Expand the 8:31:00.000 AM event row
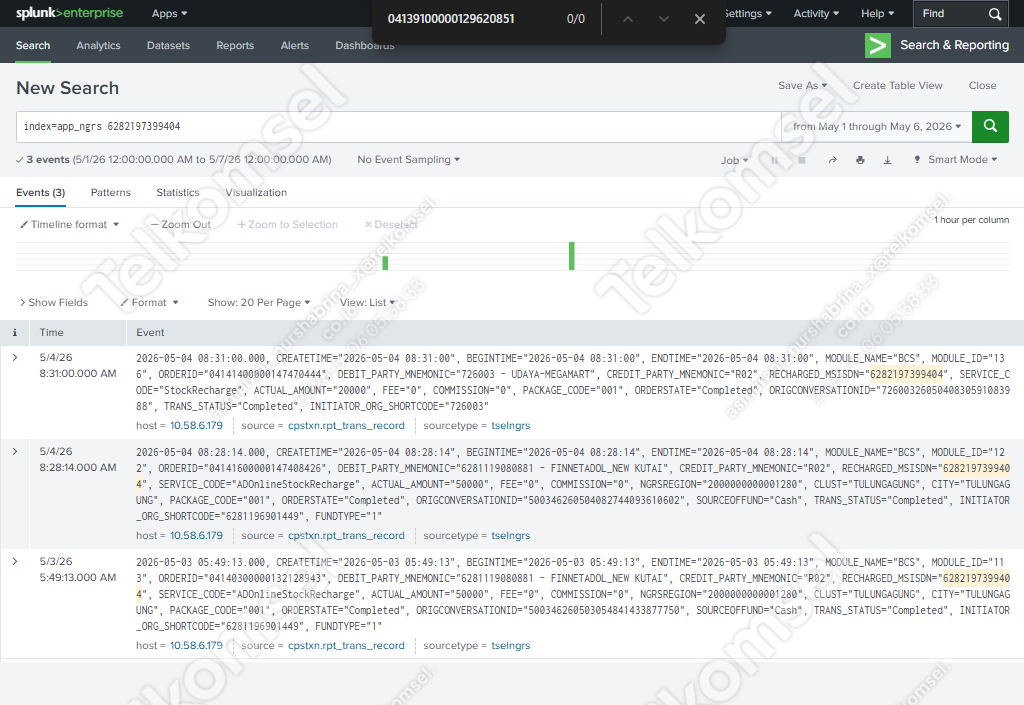1024x705 pixels. point(15,358)
